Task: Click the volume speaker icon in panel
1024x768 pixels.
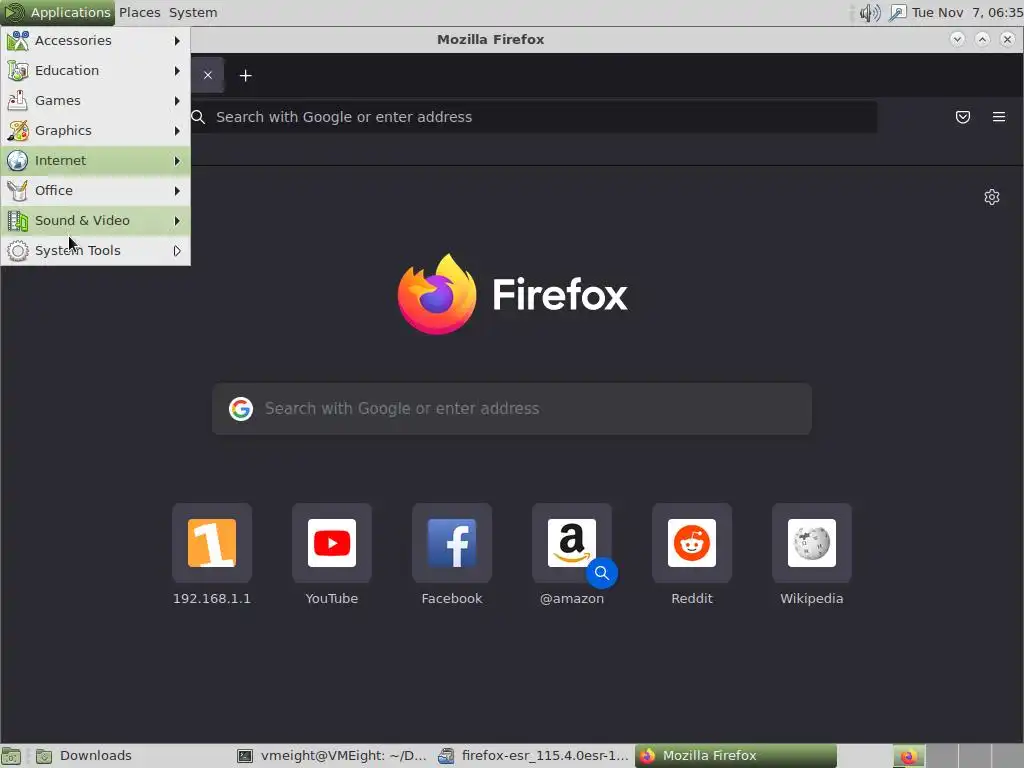Action: click(x=869, y=12)
